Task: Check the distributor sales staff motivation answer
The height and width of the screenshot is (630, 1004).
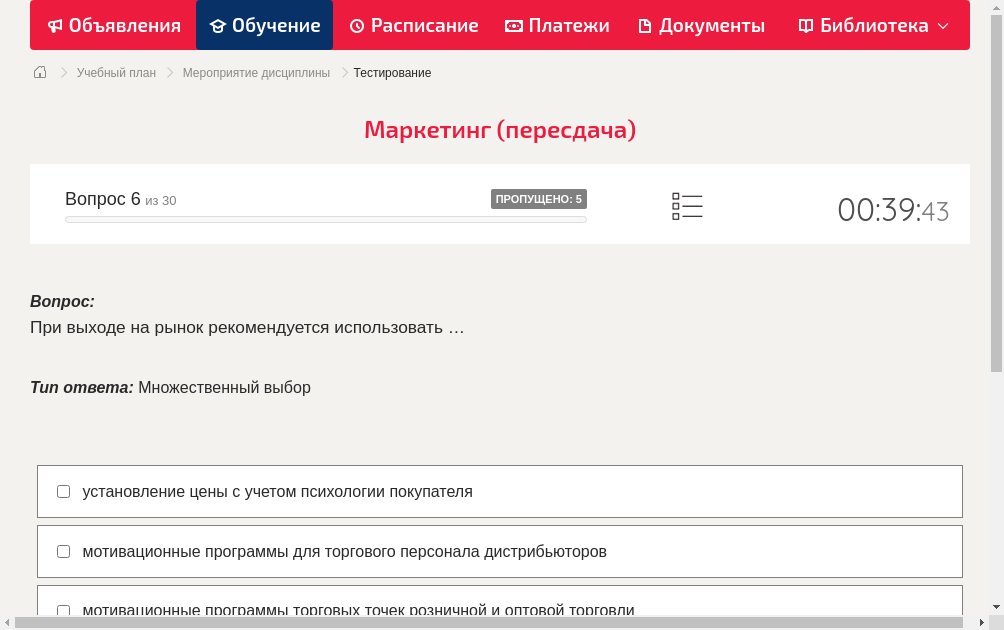Action: (63, 551)
